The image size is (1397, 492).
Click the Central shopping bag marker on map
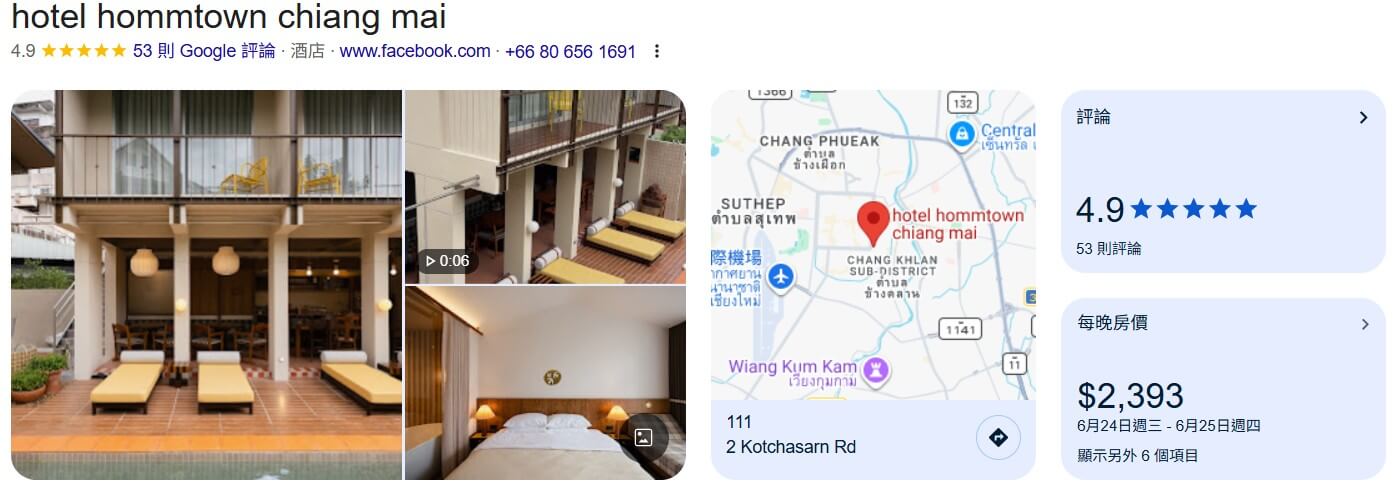961,133
